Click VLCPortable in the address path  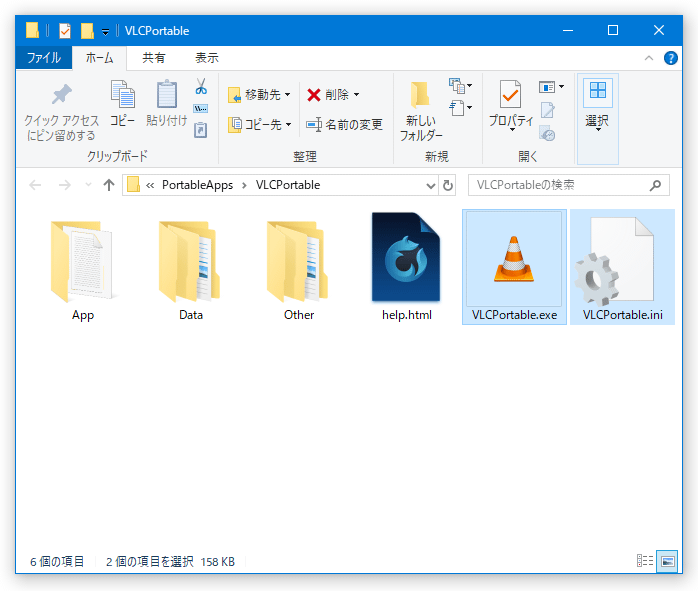(x=288, y=185)
